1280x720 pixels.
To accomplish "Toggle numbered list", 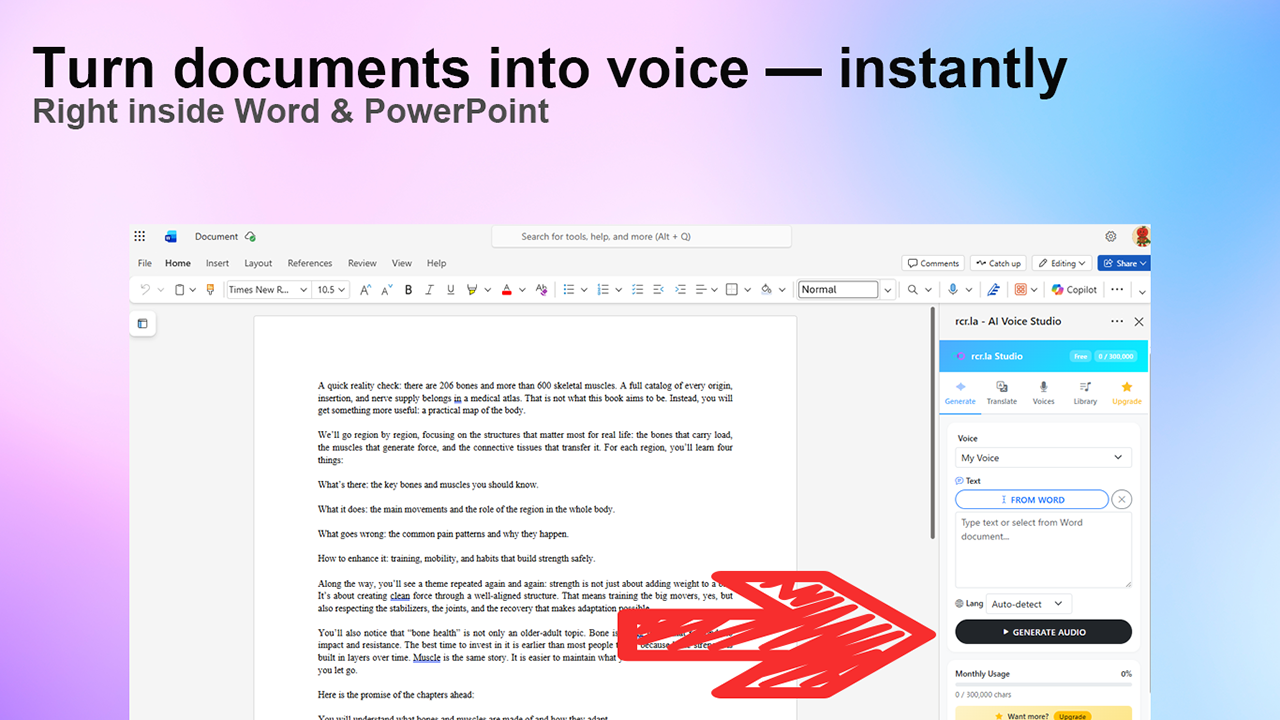I will [x=602, y=290].
